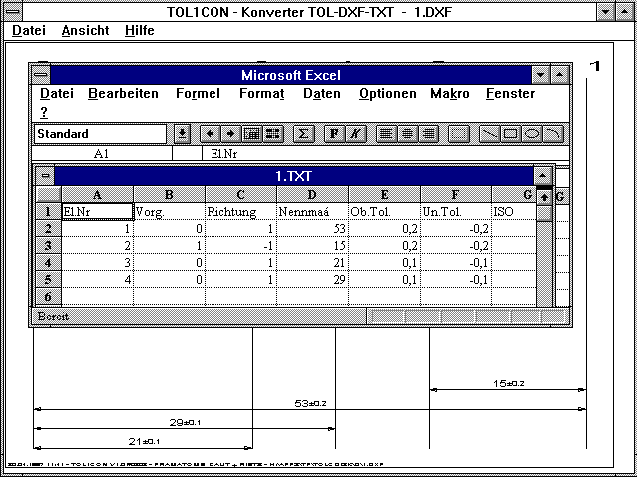Open the Bearbeiten menu
637x478 pixels.
(x=123, y=93)
